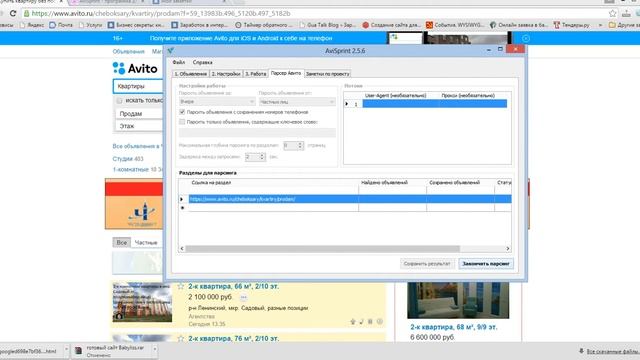The image size is (640, 360).
Task: Click the Сохранить результат button
Action: coord(427,264)
